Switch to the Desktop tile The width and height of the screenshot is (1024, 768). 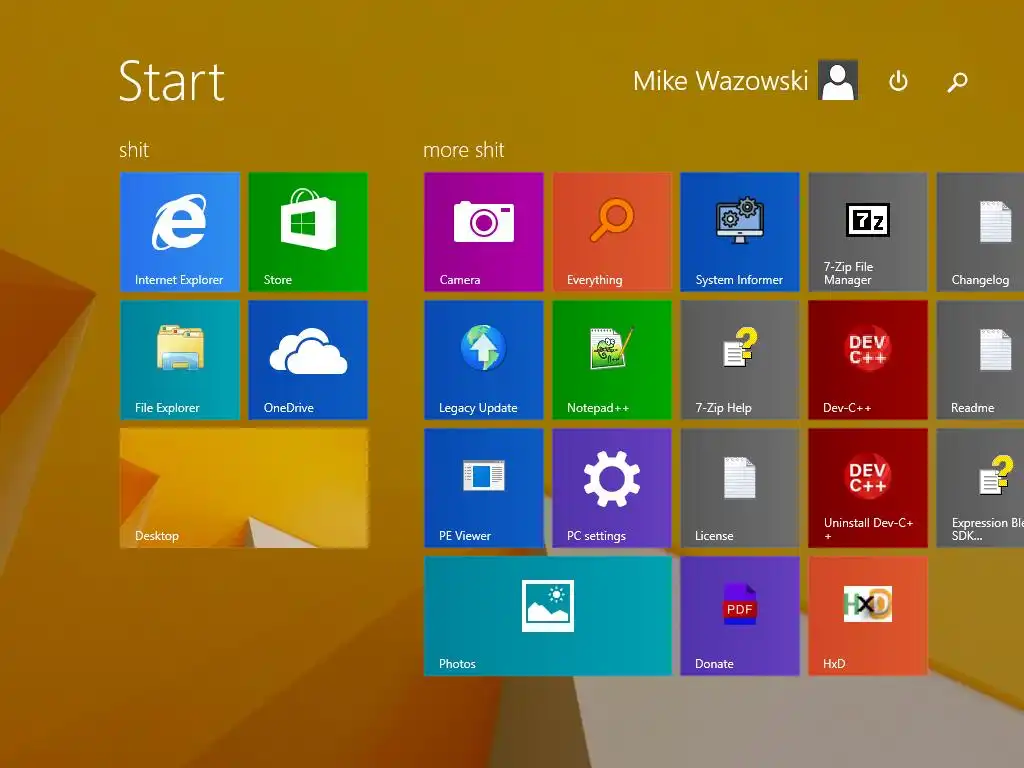tap(244, 488)
